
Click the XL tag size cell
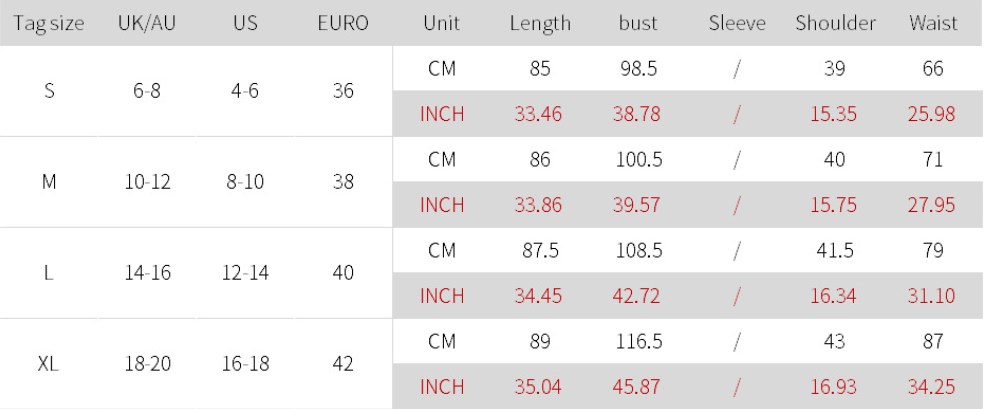[x=48, y=364]
